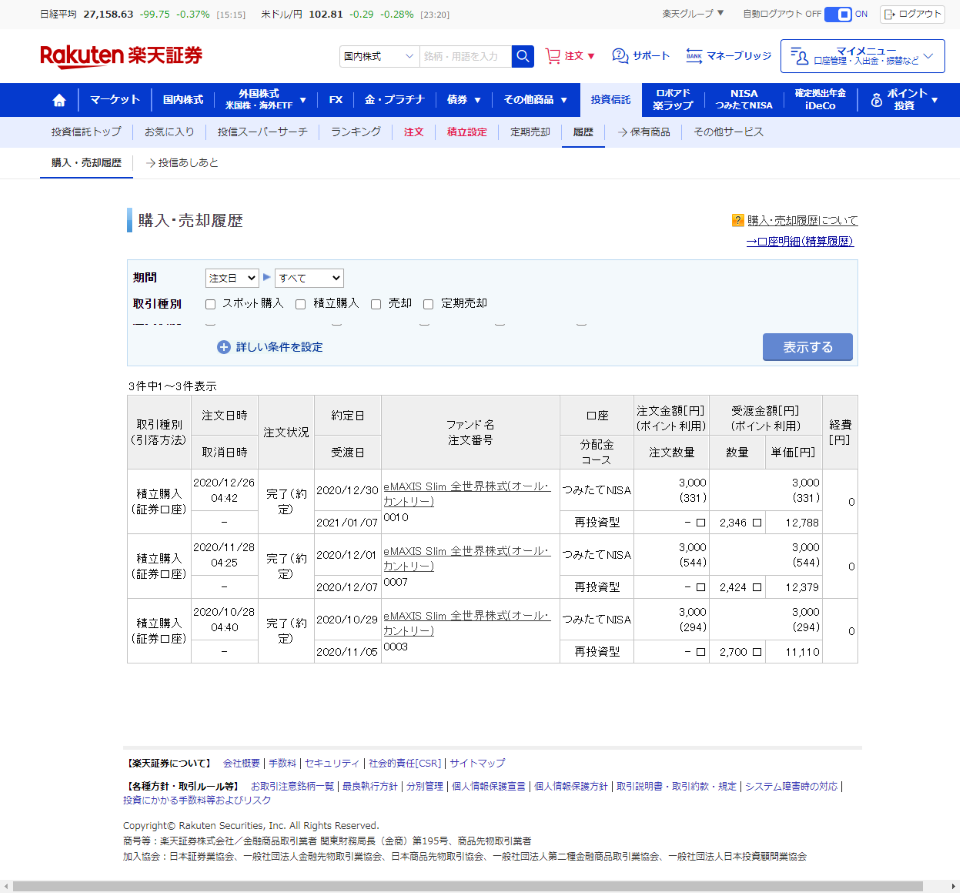
Task: Open the FX navigation tab
Action: (336, 100)
